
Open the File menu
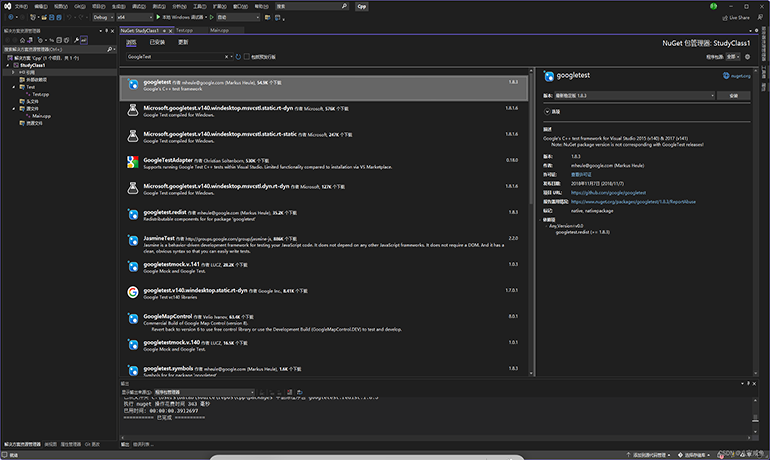point(21,6)
